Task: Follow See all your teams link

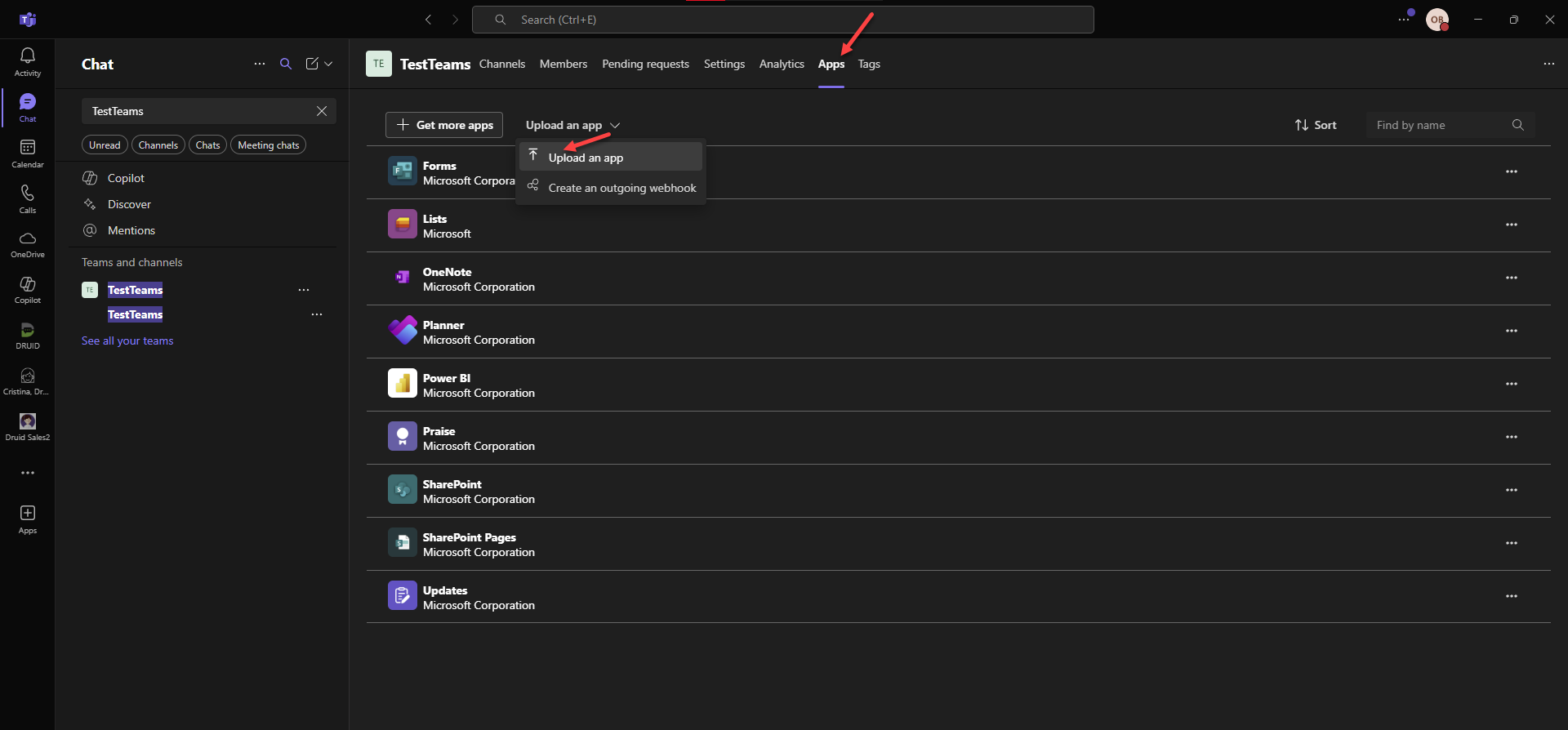Action: click(x=127, y=341)
